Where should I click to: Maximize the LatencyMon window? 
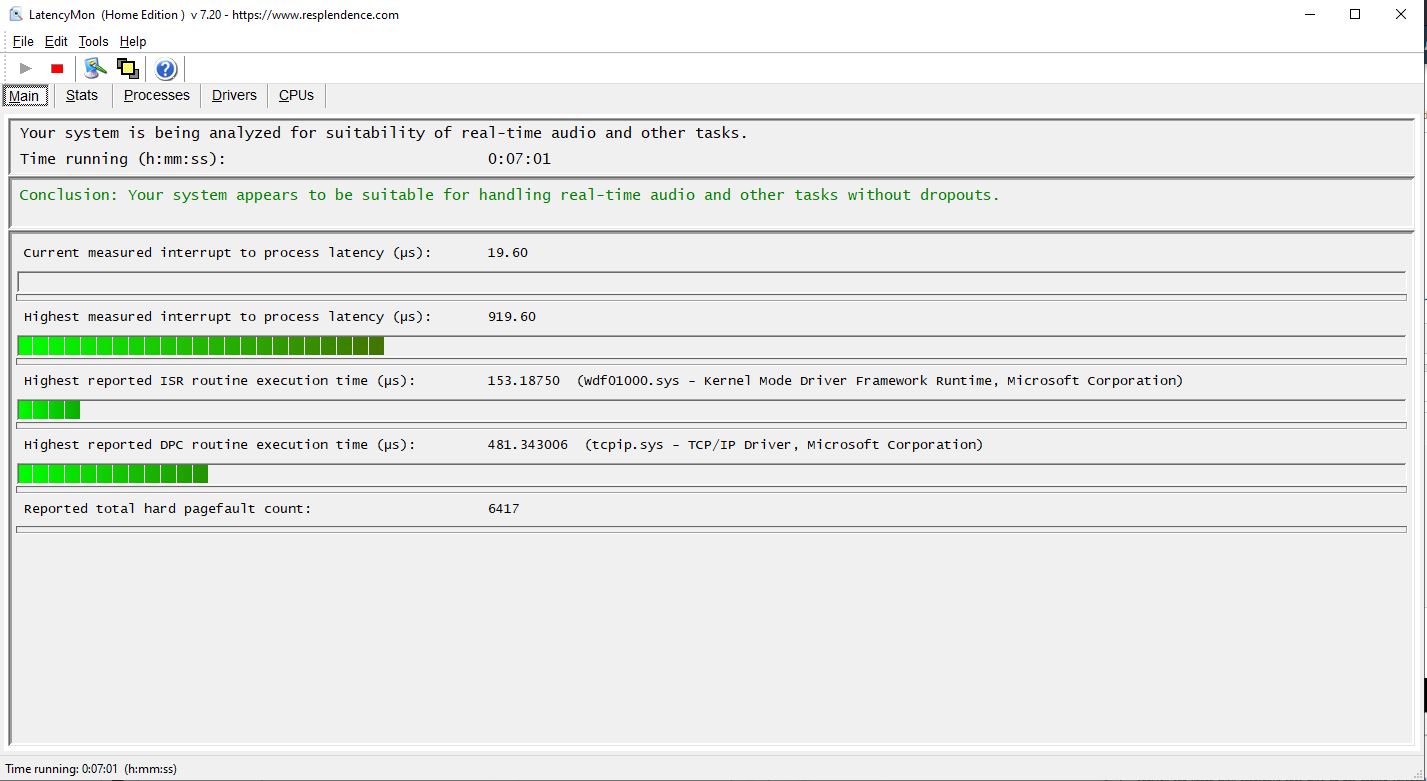[1355, 15]
